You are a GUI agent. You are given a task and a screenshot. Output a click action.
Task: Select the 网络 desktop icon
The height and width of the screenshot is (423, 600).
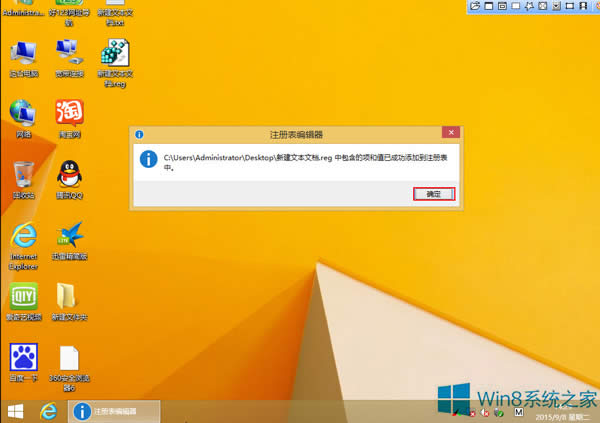(24, 119)
